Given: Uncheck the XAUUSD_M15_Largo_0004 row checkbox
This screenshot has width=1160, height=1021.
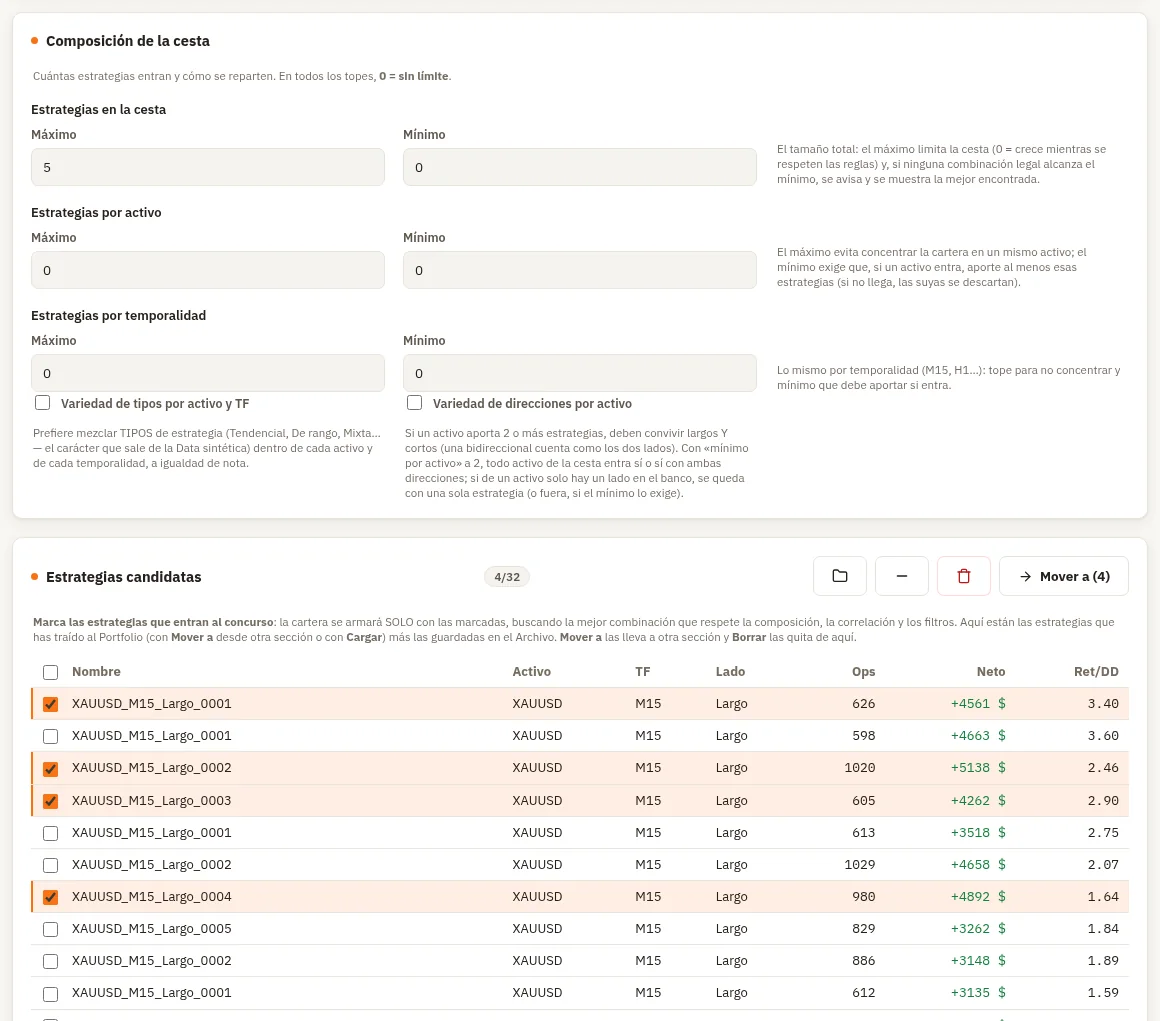Looking at the screenshot, I should [50, 897].
